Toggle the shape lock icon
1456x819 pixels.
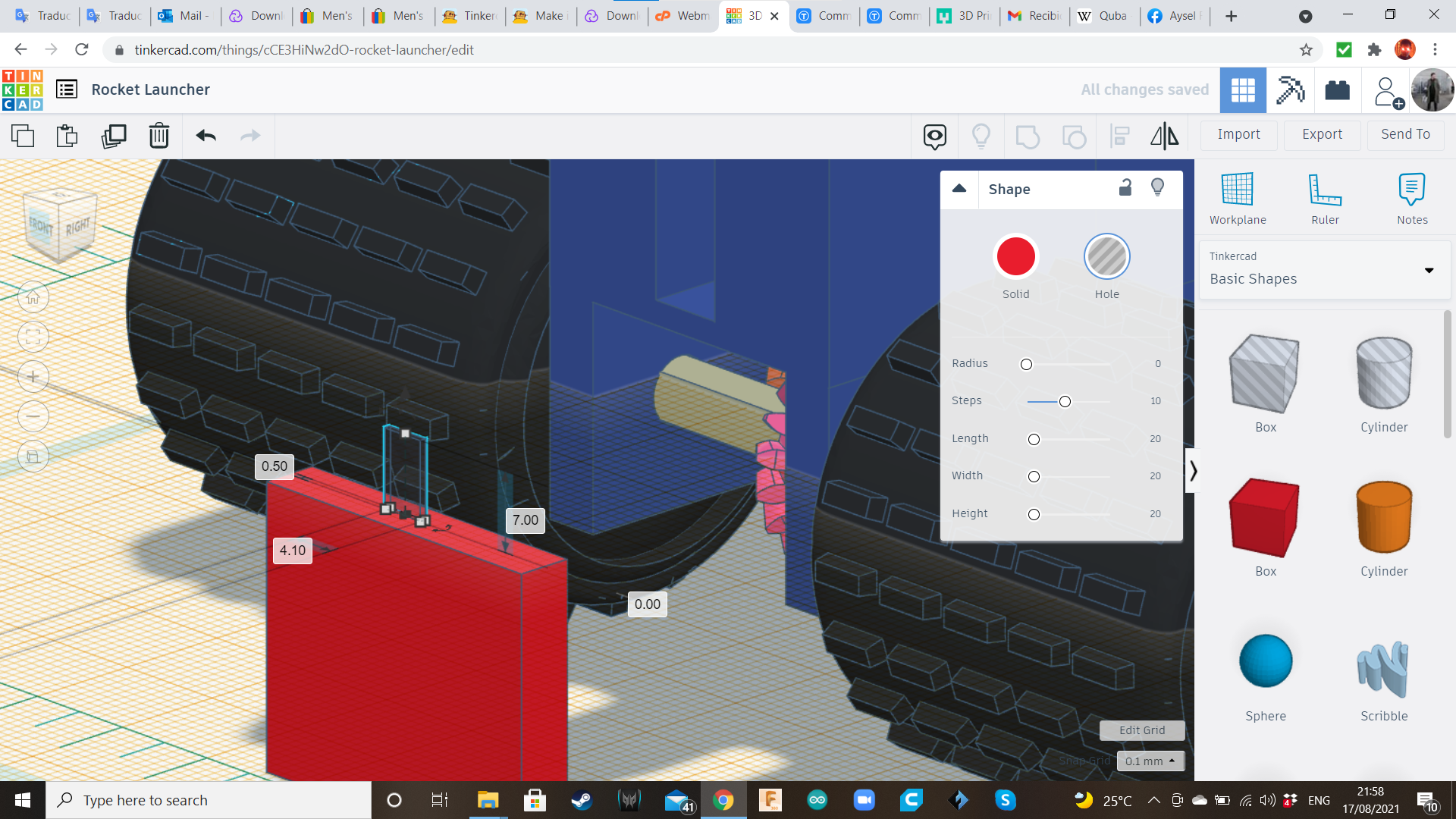point(1125,188)
